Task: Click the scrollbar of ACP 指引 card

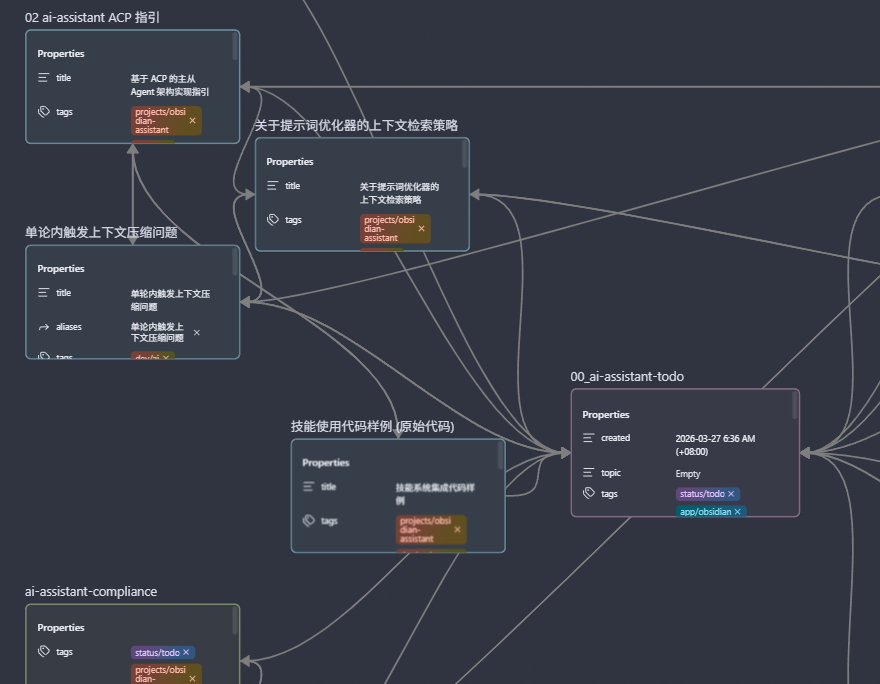Action: point(235,46)
